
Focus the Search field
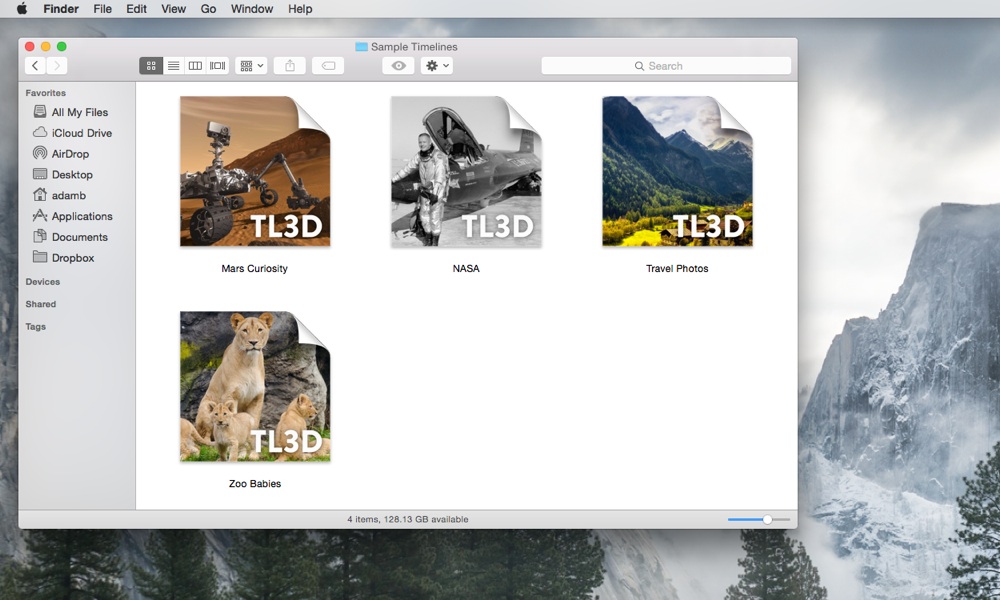(x=666, y=66)
